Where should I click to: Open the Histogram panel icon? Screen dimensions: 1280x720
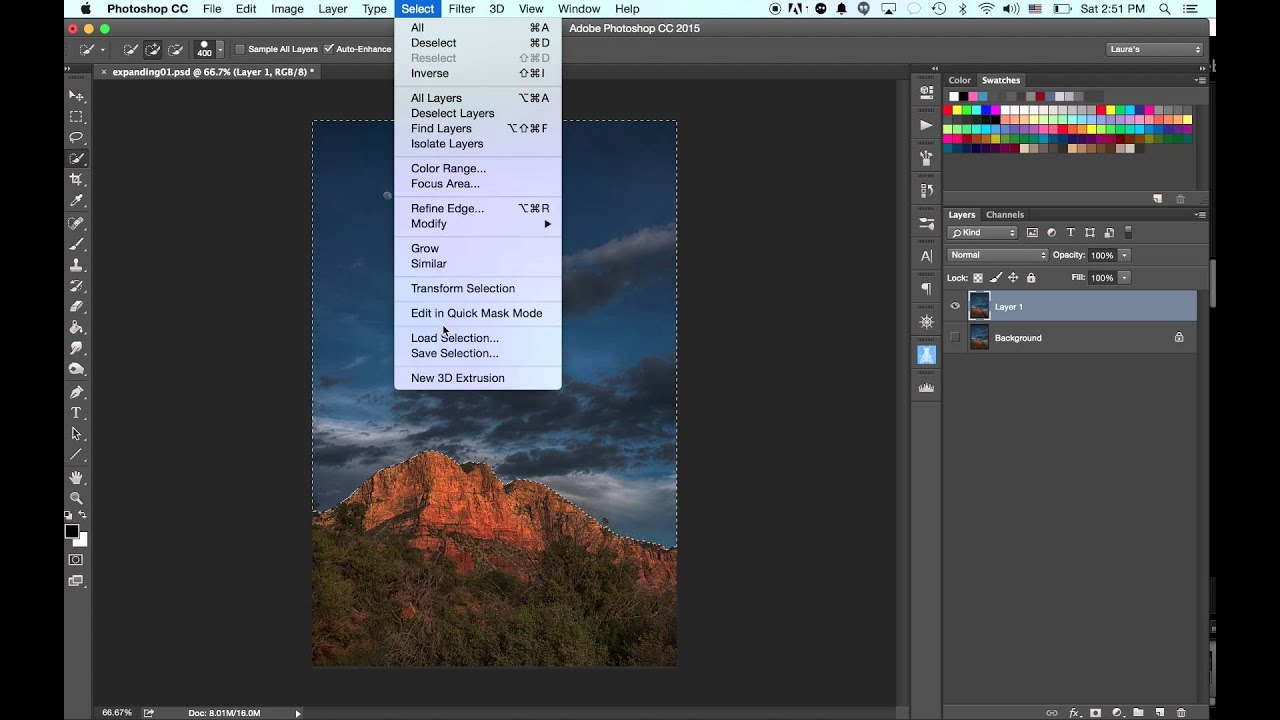click(x=926, y=388)
